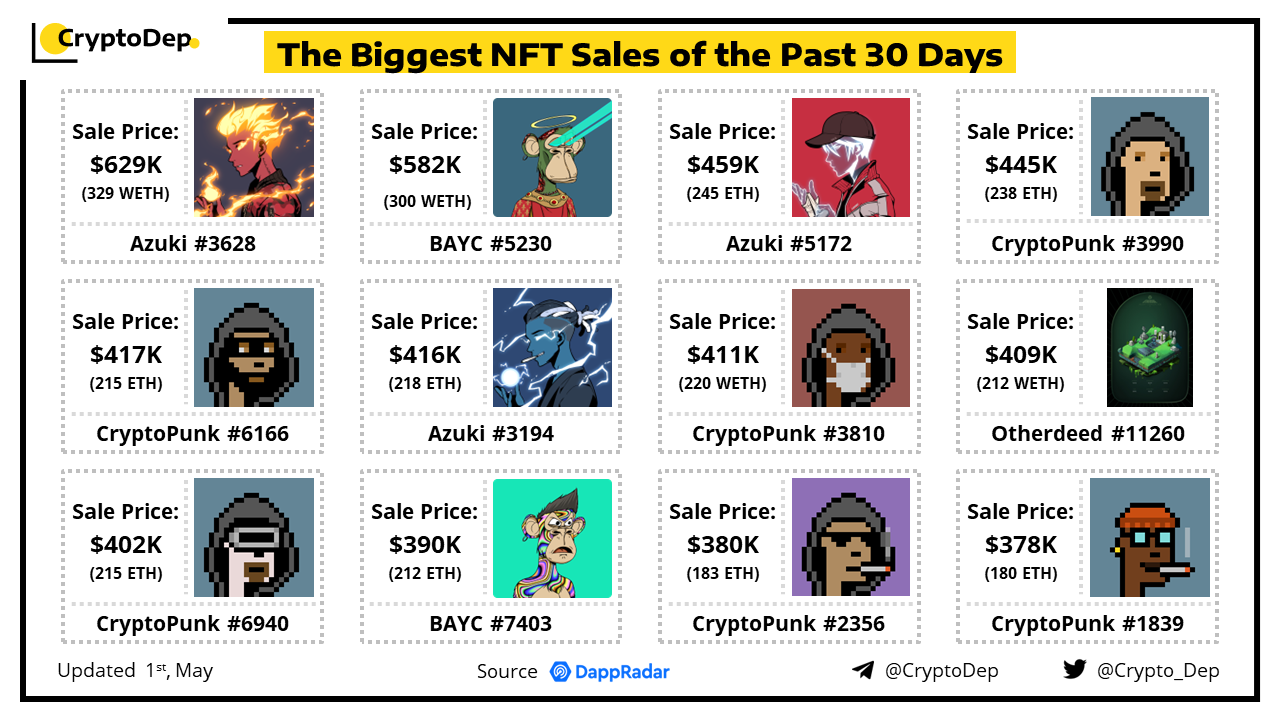Viewport: 1280px width, 720px height.
Task: Click the @CryptoDep Telegram handle
Action: [941, 671]
